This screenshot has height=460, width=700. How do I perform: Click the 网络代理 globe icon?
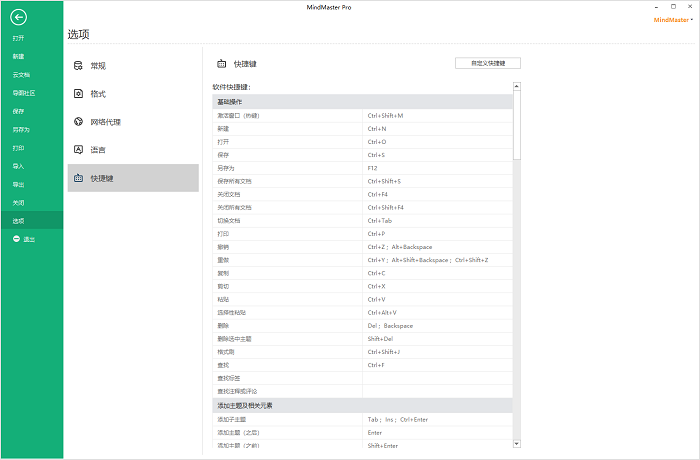click(77, 122)
